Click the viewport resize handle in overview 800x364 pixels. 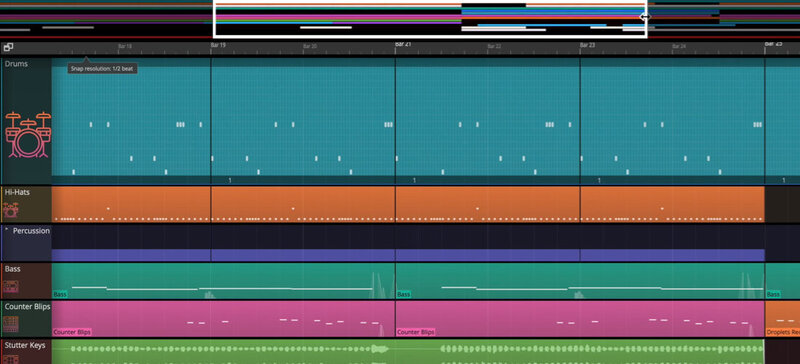[x=645, y=17]
